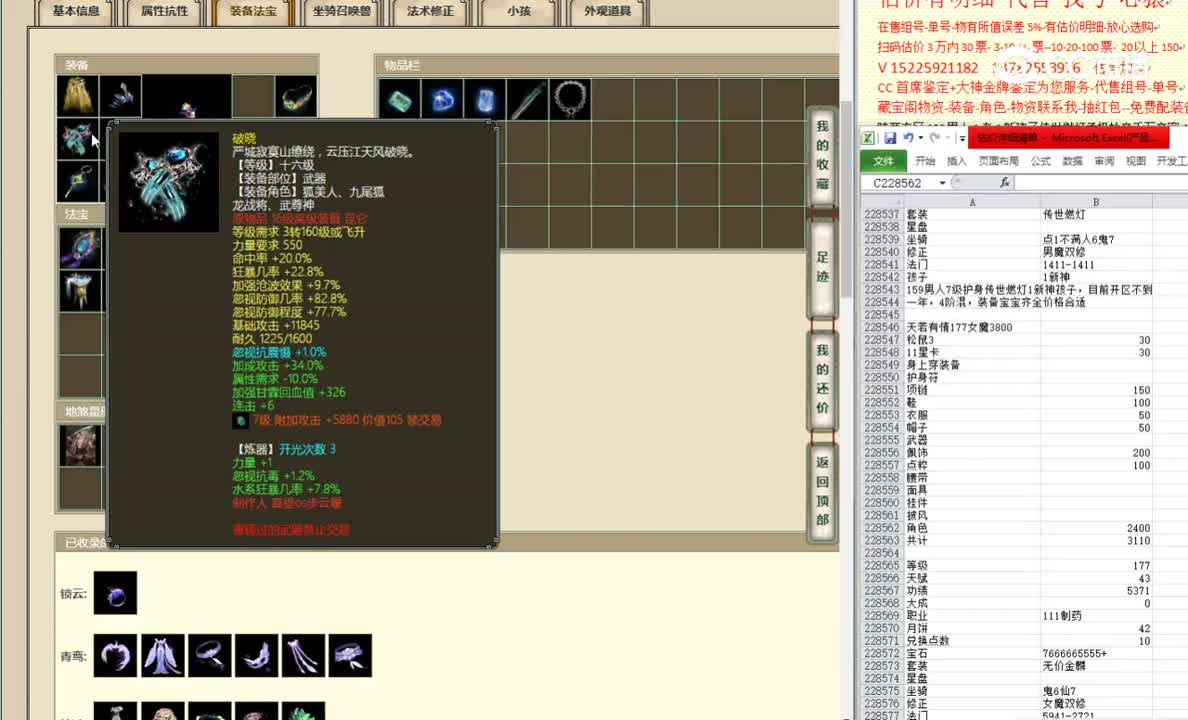This screenshot has width=1188, height=720.
Task: Switch to the 装备法宝 tab
Action: 253,11
